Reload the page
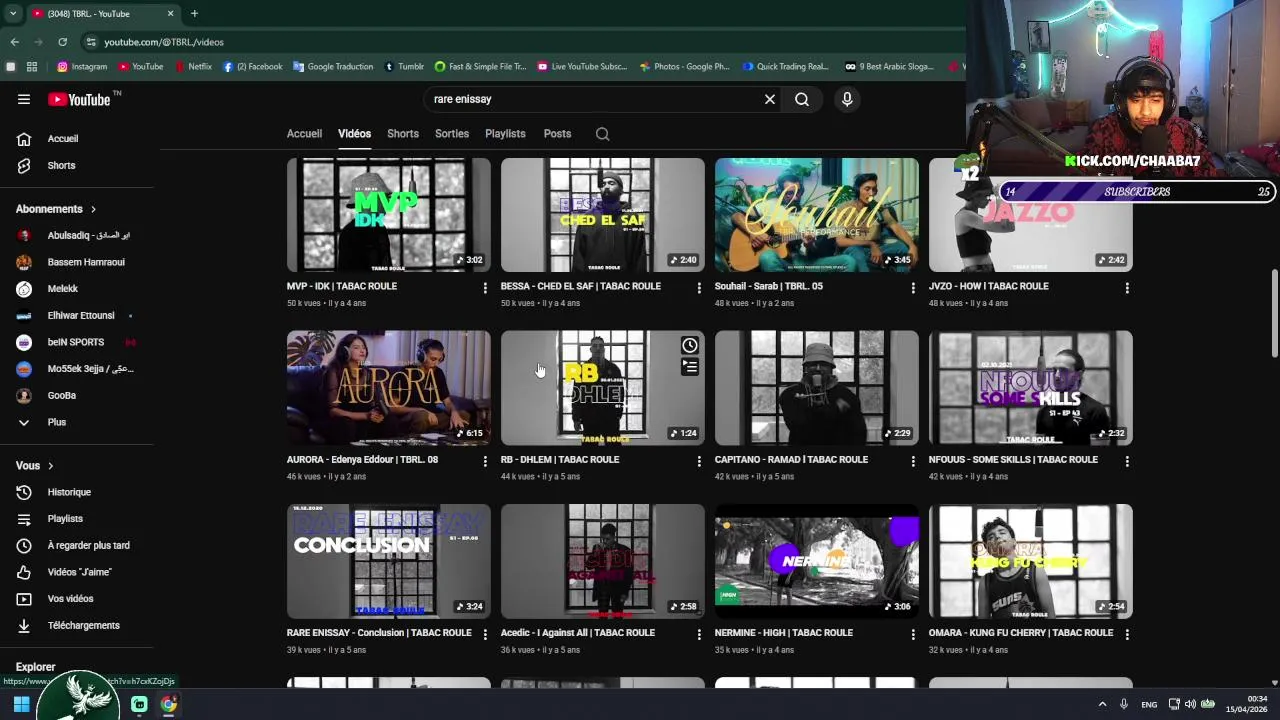The image size is (1280, 720). (62, 42)
